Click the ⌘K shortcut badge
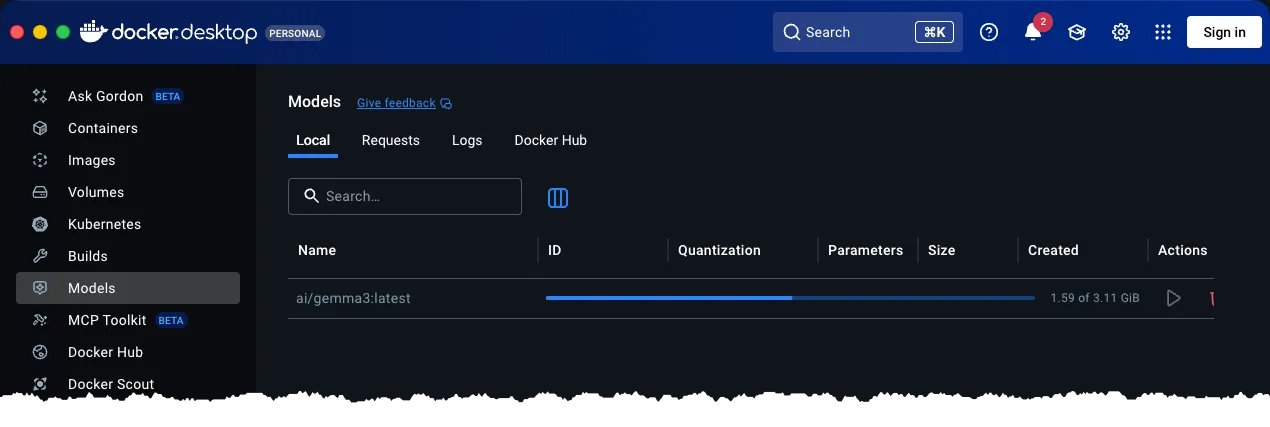Viewport: 1270px width, 427px height. [x=934, y=32]
